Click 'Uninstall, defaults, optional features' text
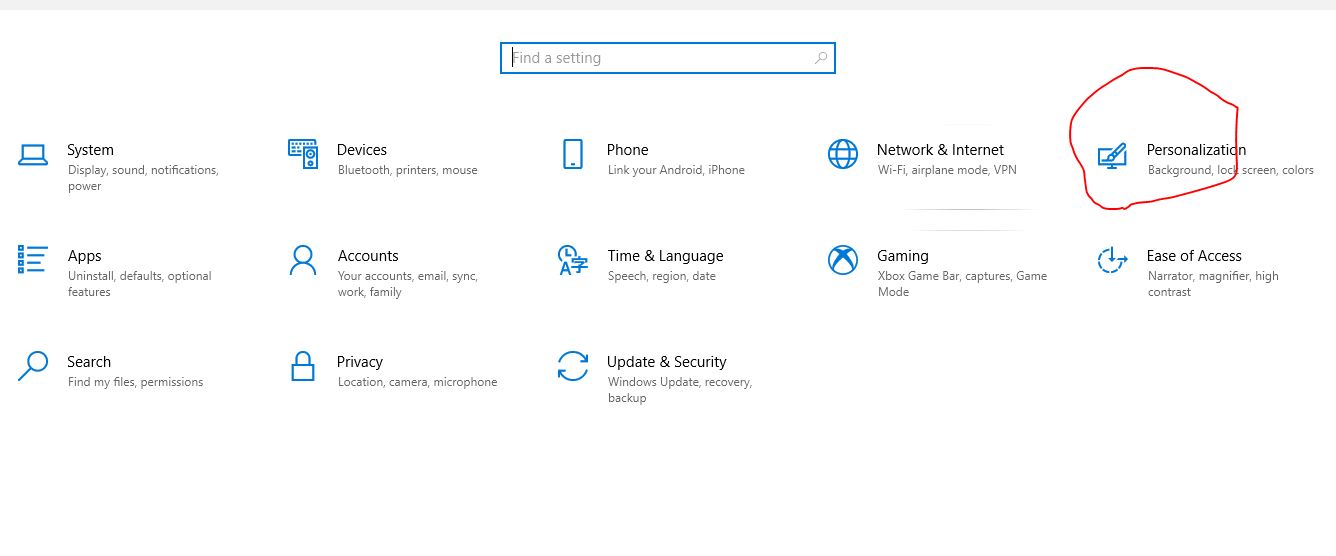Viewport: 1336px width, 556px height. 140,284
